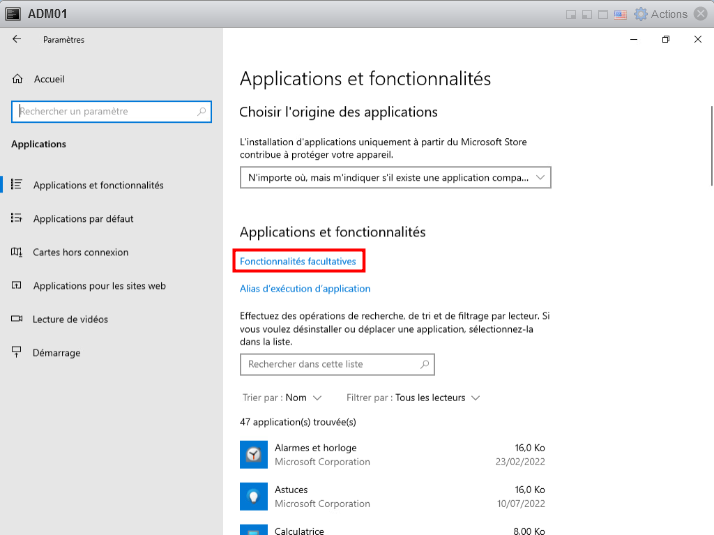Click the US flag keyboard layout icon
This screenshot has width=714, height=535.
[620, 14]
